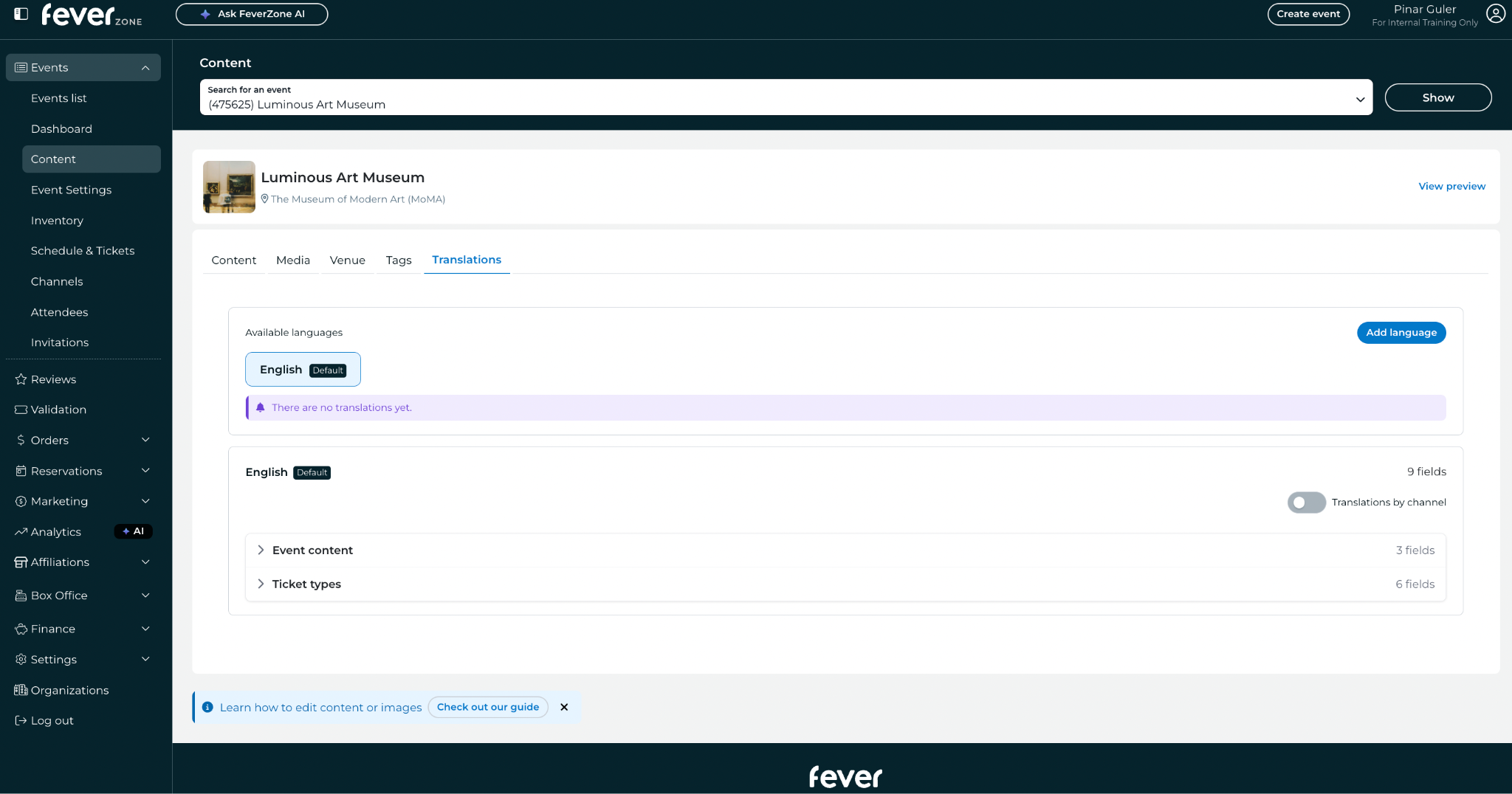Image resolution: width=1512 pixels, height=794 pixels.
Task: Select the Translations tab
Action: tap(467, 260)
